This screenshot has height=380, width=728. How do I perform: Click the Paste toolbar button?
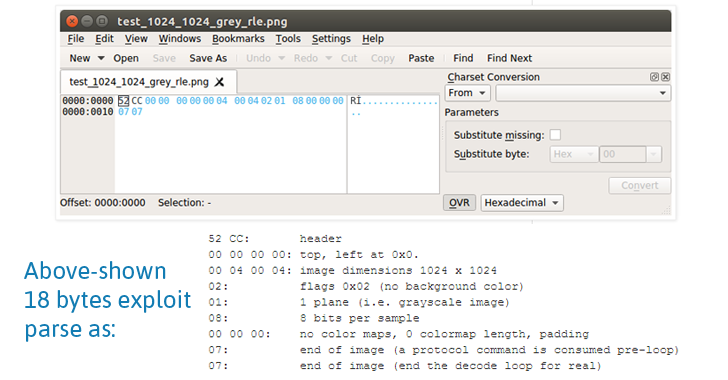[421, 58]
